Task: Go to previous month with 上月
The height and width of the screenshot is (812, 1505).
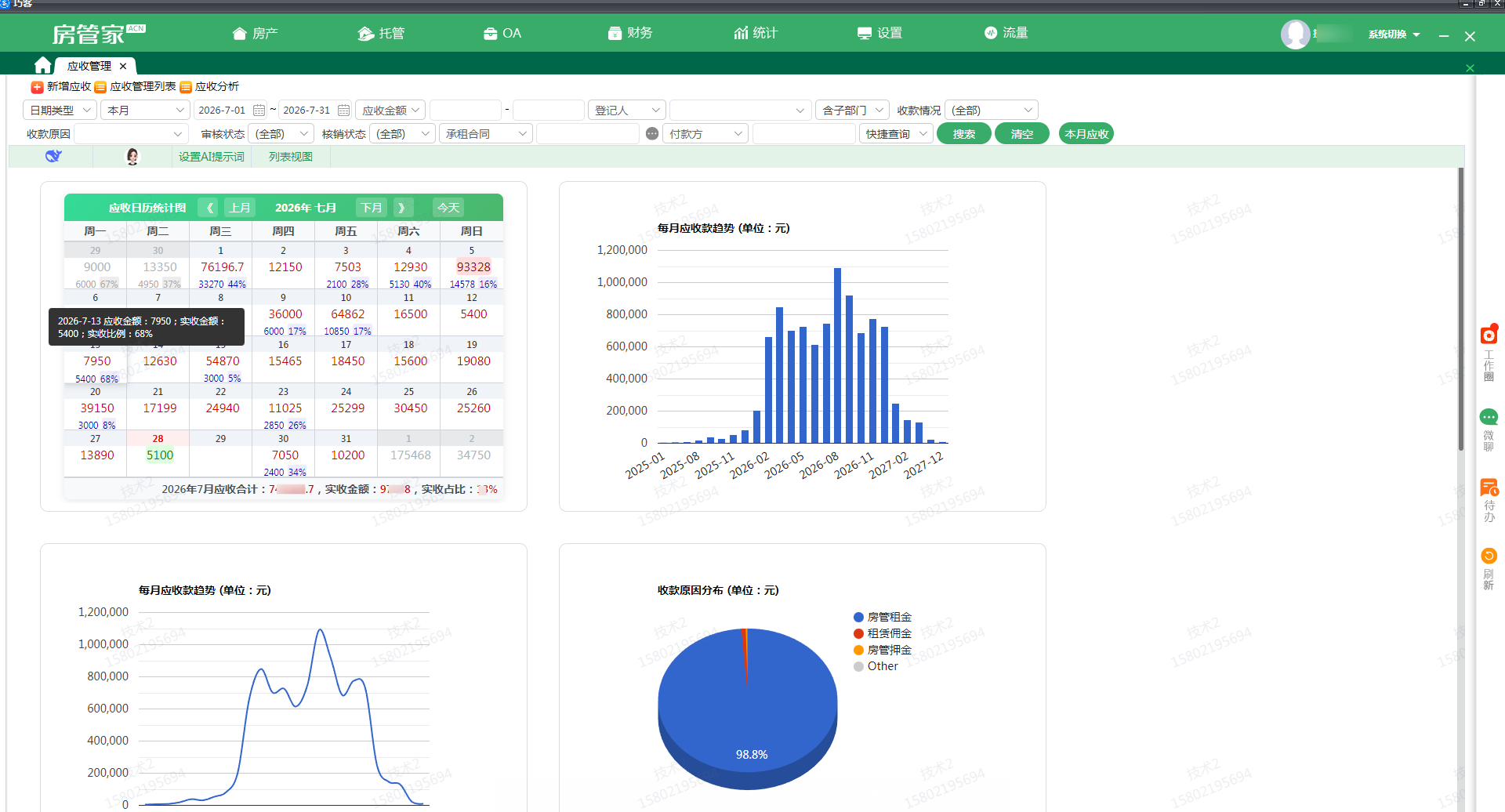Action: [x=240, y=208]
